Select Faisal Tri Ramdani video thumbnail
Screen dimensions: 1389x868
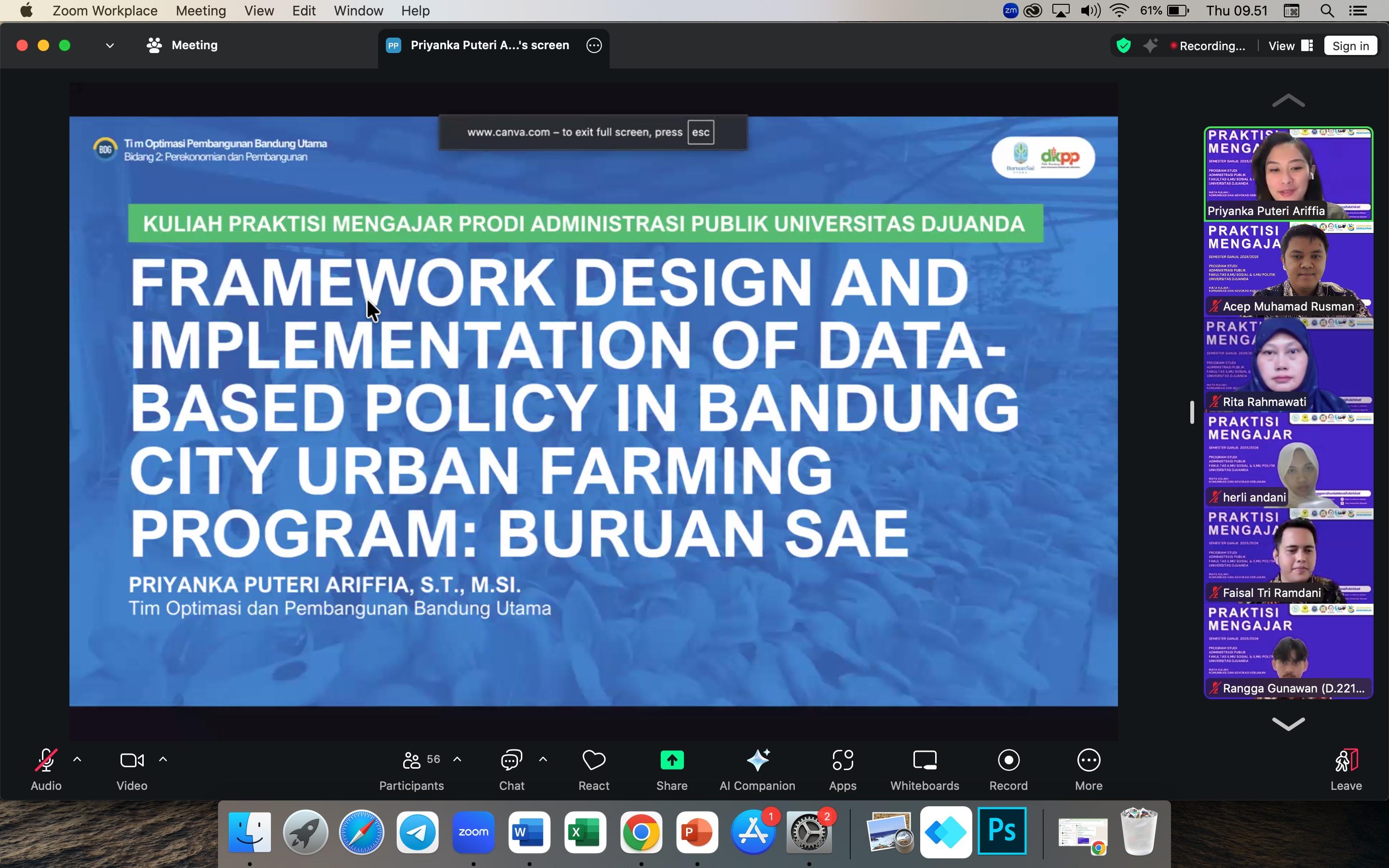tap(1288, 555)
